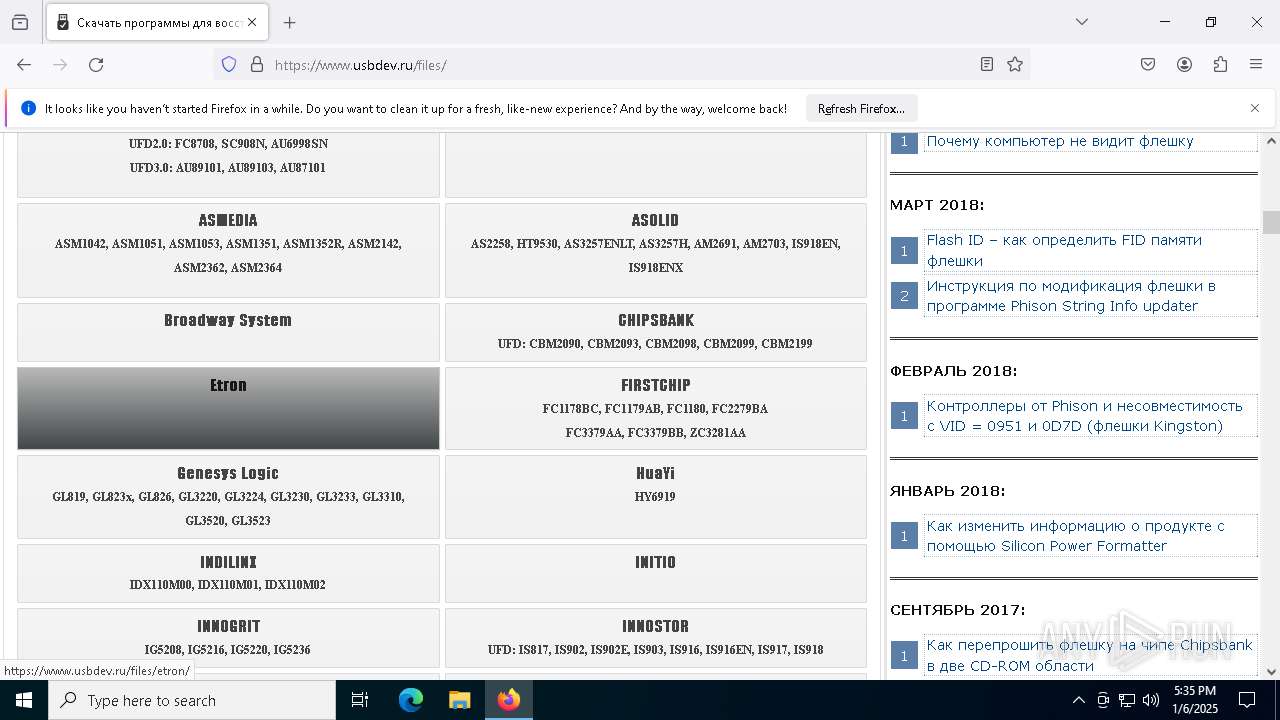Bookmark this page with the star
The width and height of the screenshot is (1280, 720).
point(1015,64)
